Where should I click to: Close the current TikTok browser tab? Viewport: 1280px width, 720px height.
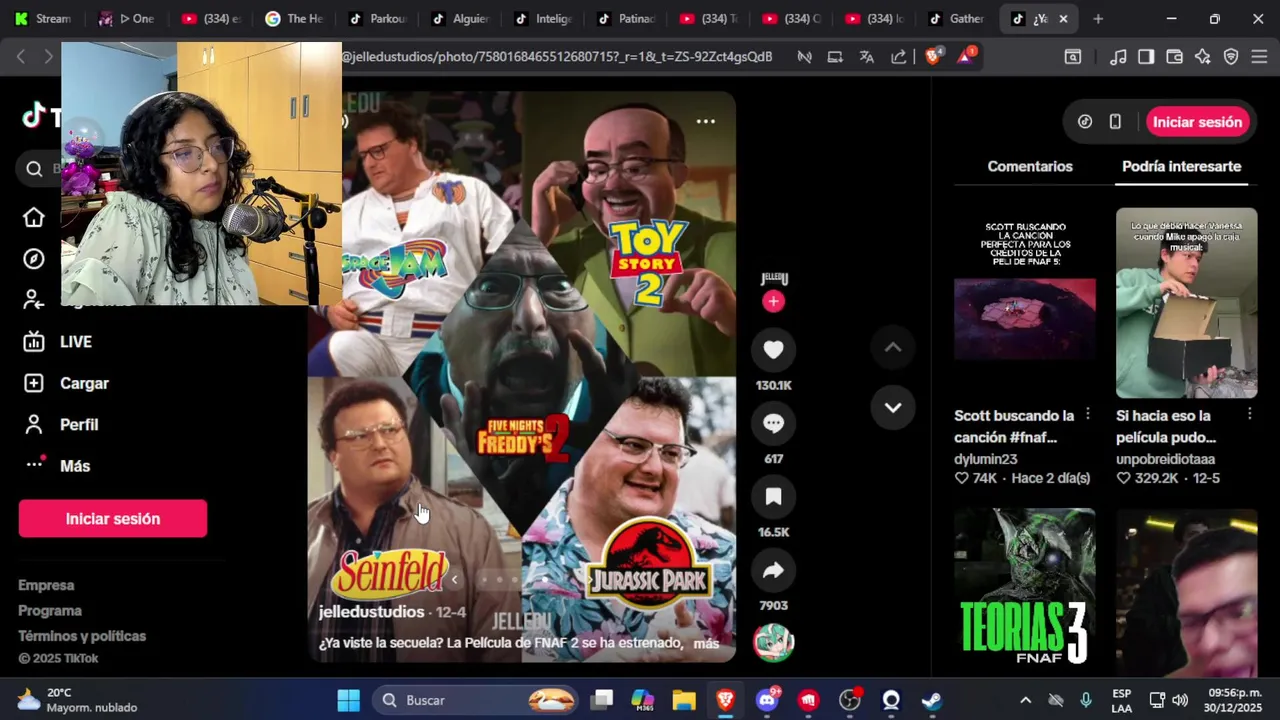(x=1063, y=18)
